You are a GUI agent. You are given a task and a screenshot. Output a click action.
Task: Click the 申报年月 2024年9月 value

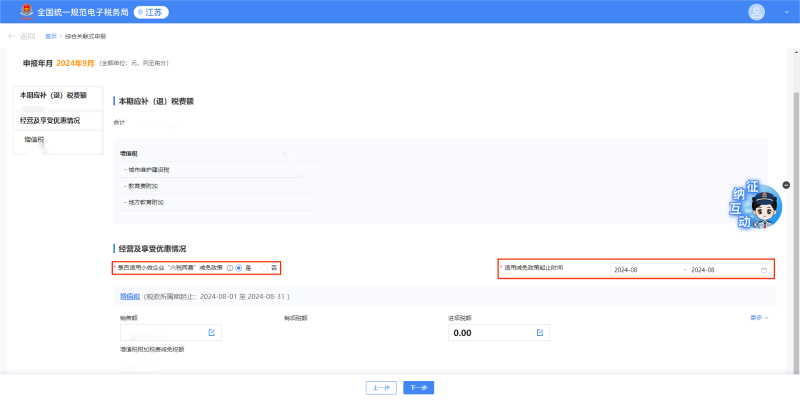point(75,63)
